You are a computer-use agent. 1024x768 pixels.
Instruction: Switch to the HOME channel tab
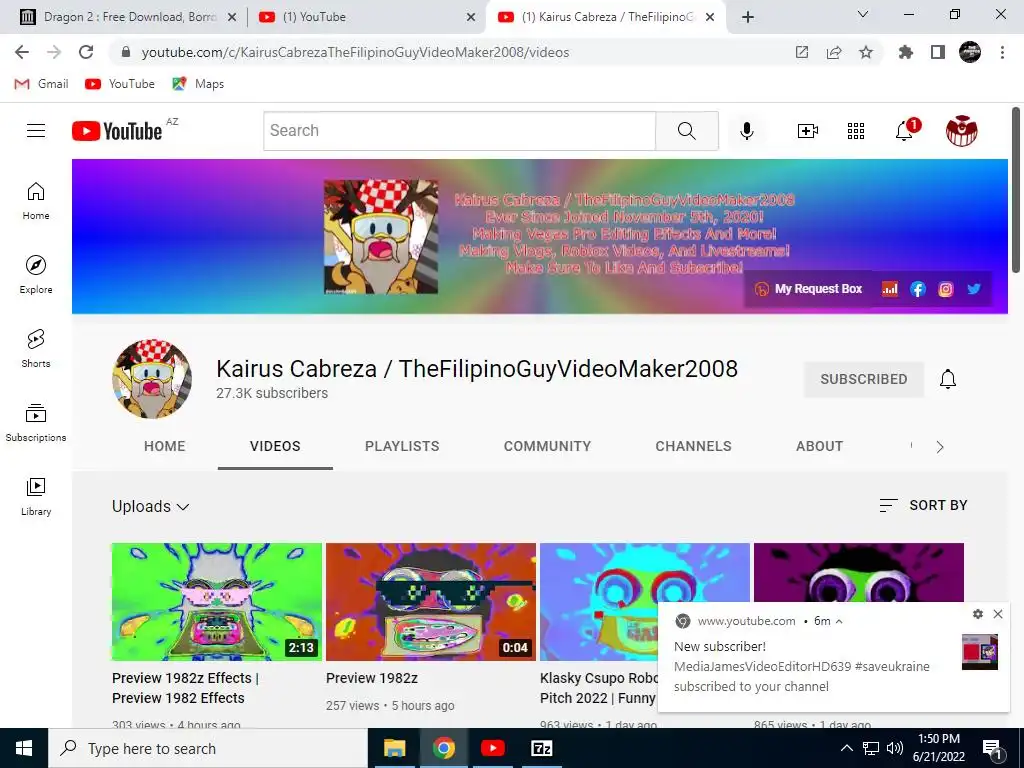pos(165,446)
